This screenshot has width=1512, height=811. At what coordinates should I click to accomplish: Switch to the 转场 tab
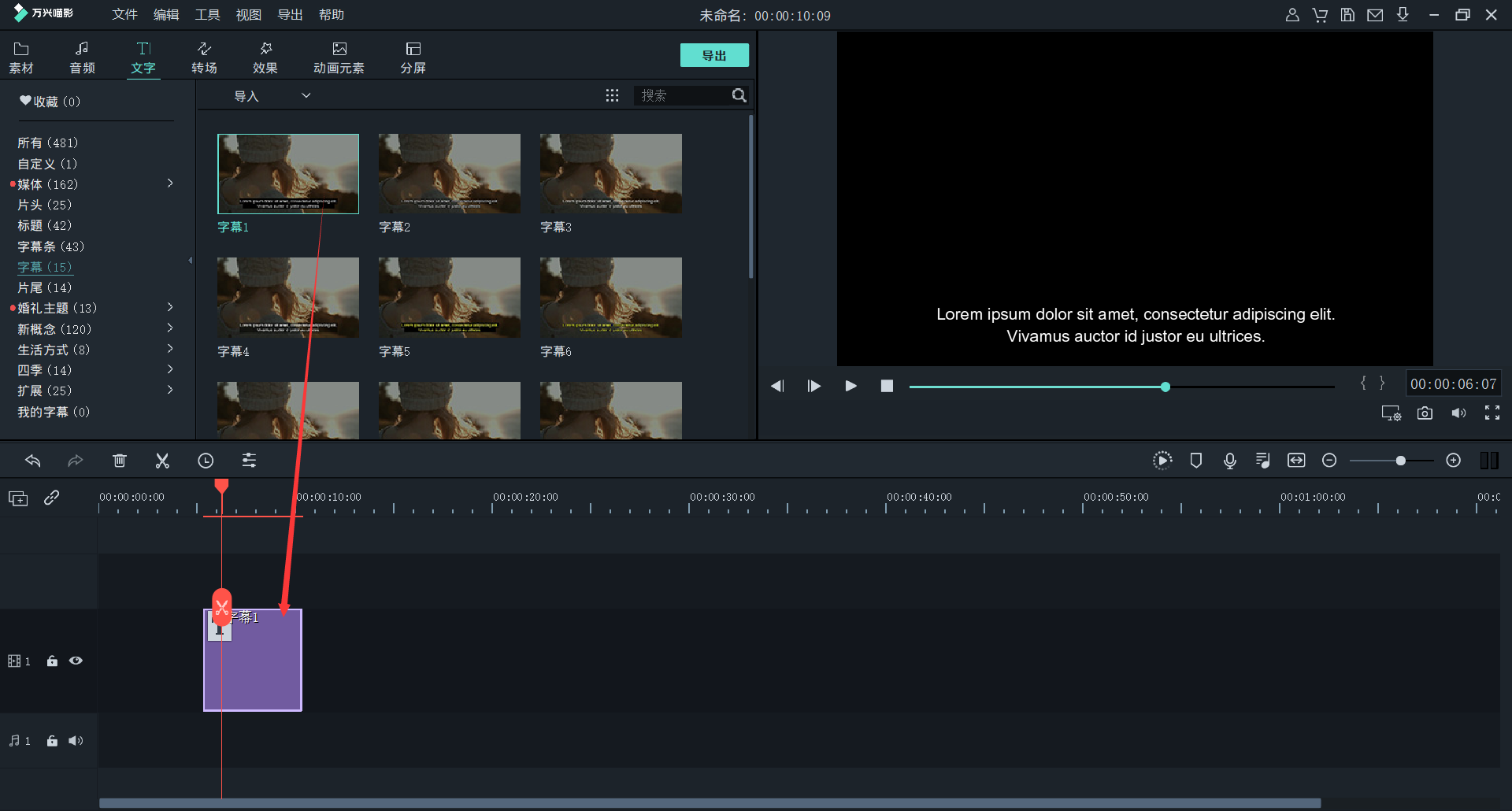coord(204,57)
